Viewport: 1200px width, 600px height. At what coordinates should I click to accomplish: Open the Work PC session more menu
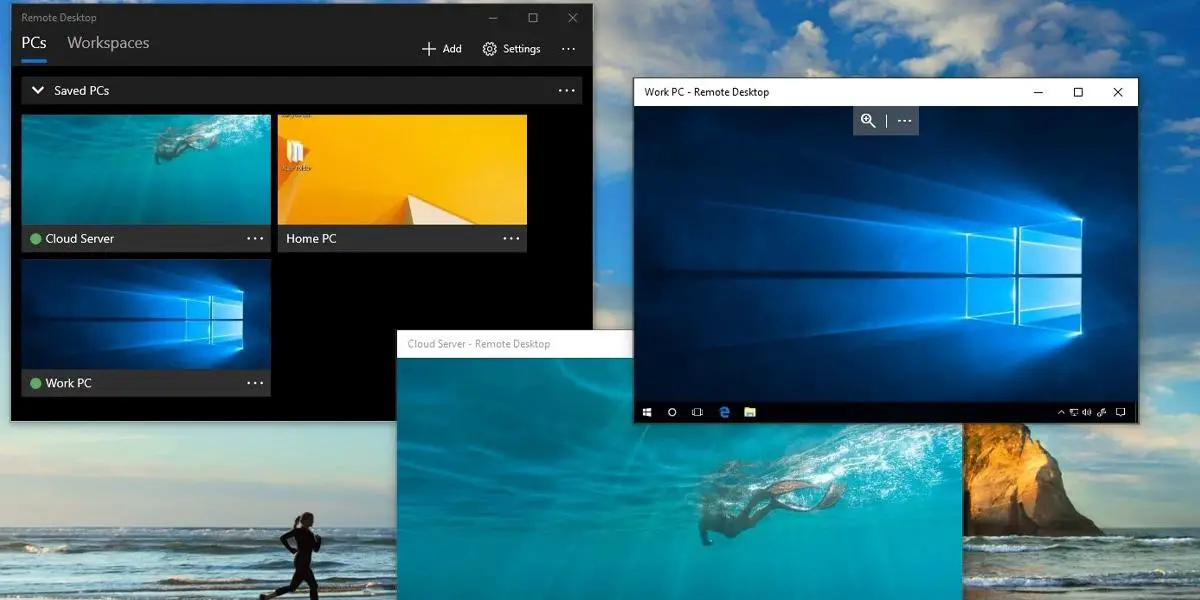point(904,121)
